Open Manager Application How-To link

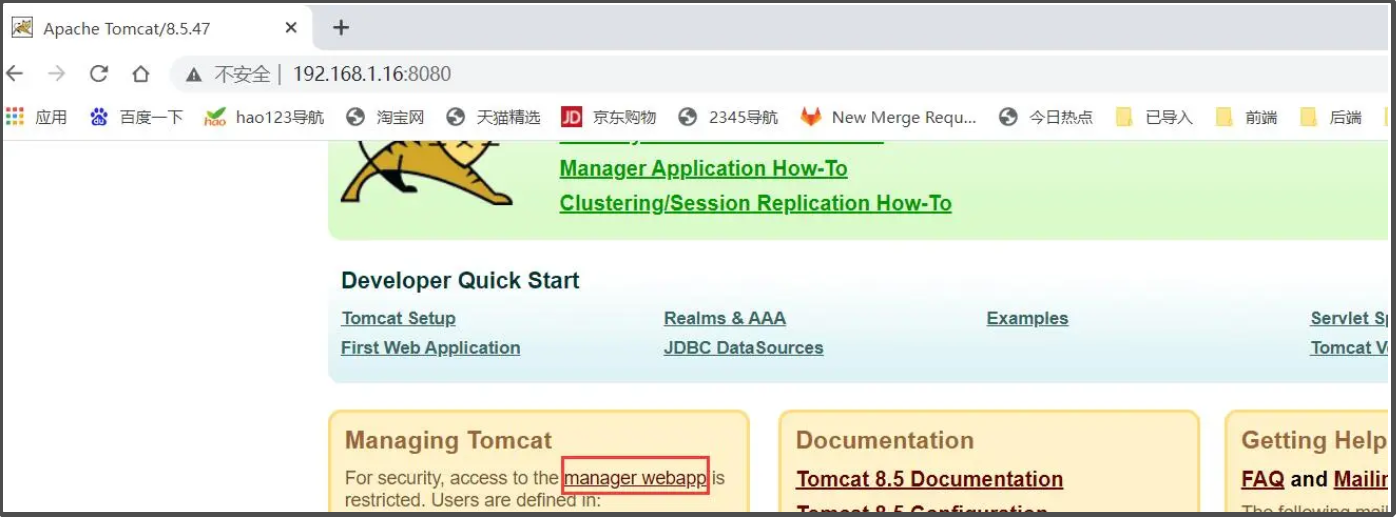tap(703, 169)
